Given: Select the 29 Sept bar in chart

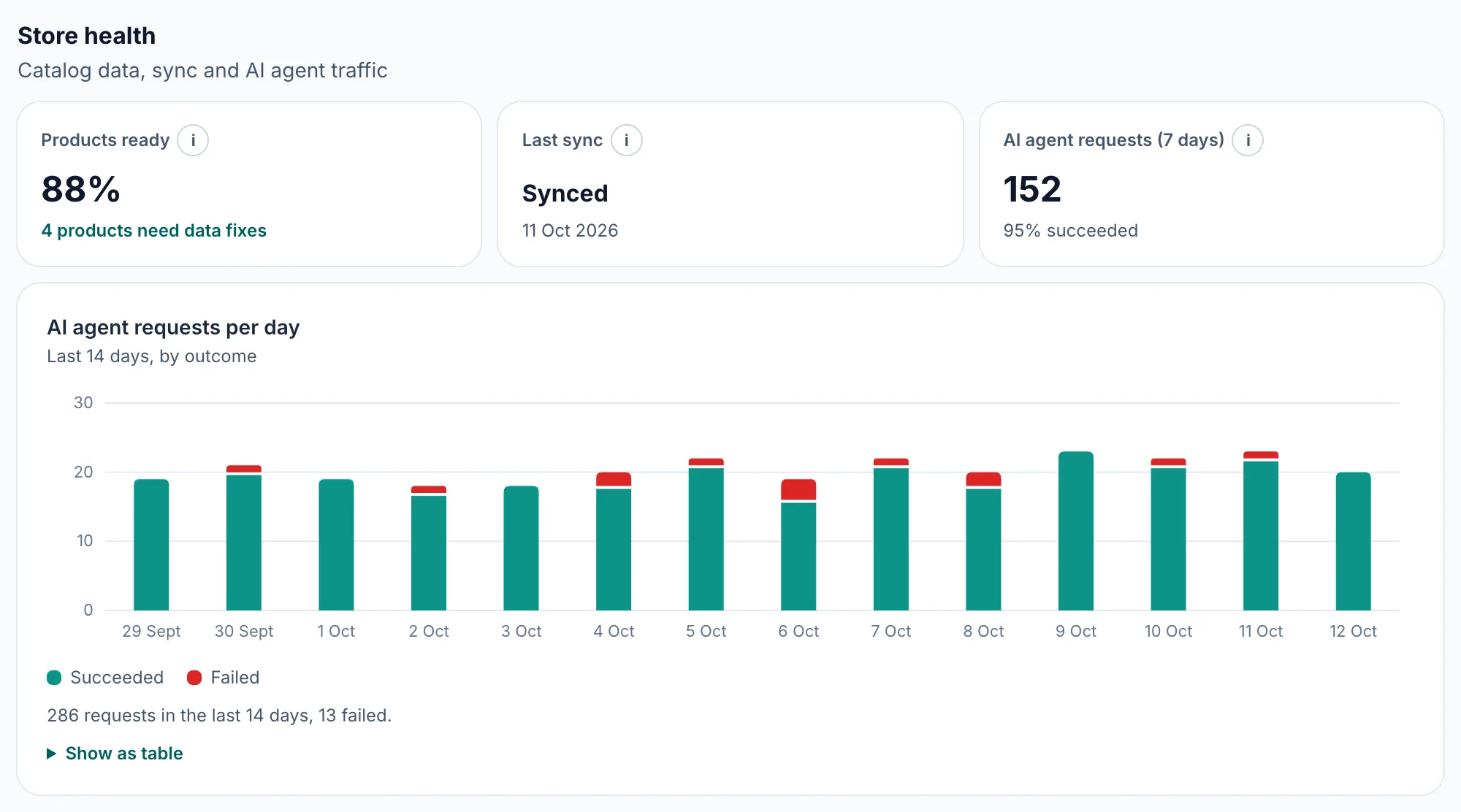Looking at the screenshot, I should click(151, 545).
